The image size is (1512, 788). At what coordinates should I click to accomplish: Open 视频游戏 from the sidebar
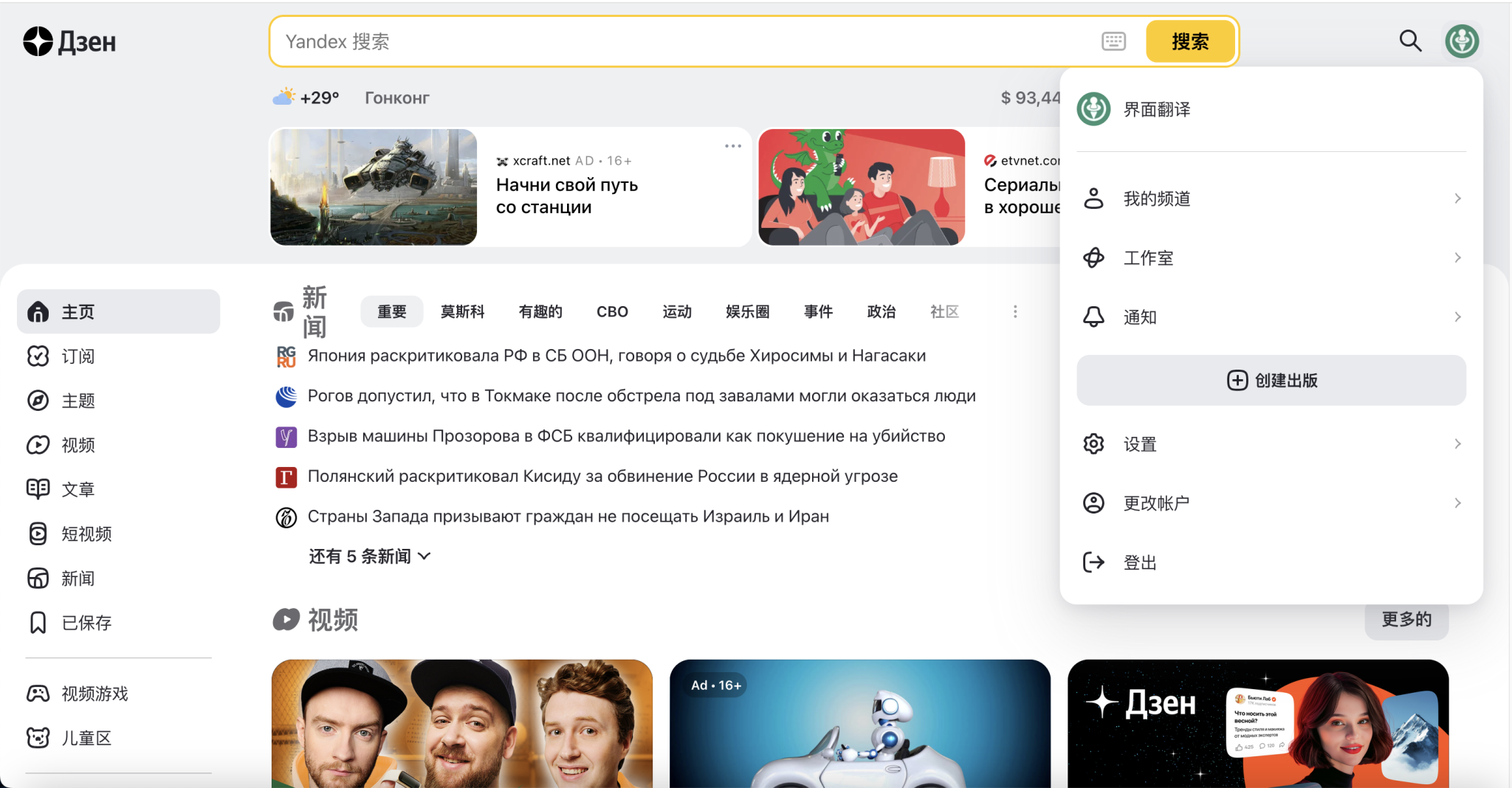(x=94, y=693)
